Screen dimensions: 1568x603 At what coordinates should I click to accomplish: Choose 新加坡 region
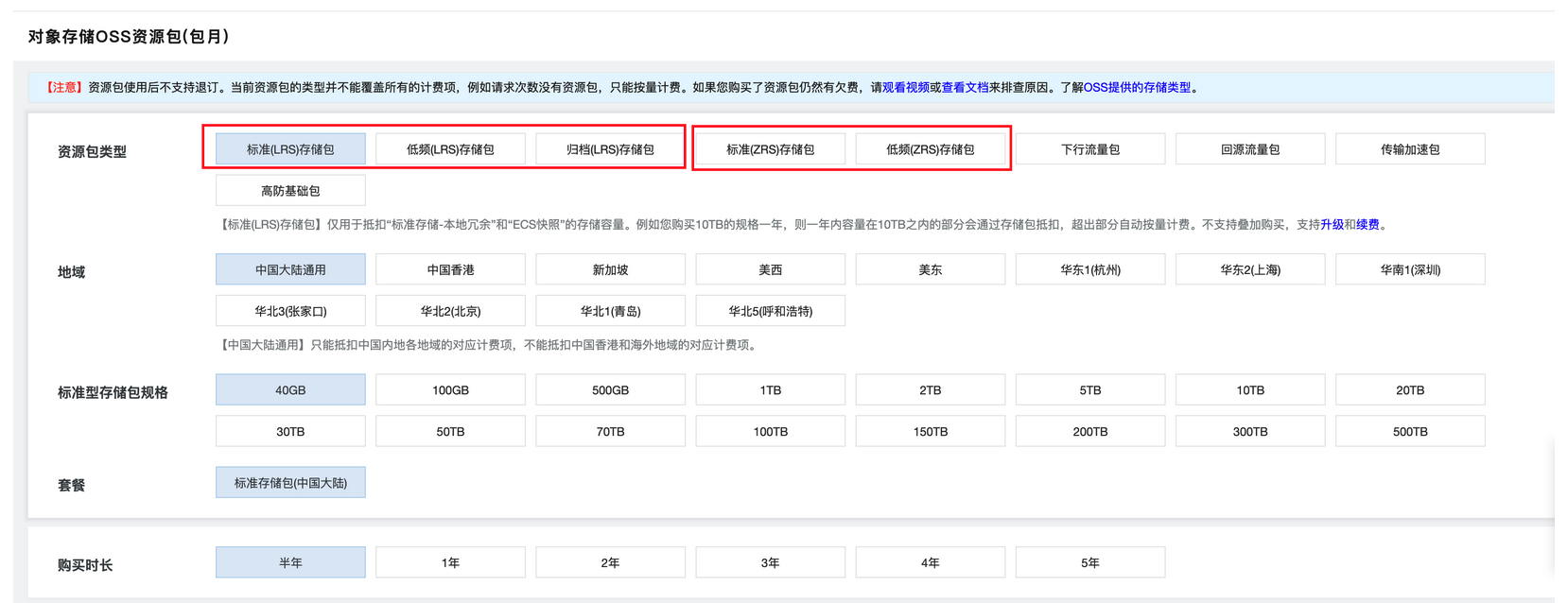[610, 269]
